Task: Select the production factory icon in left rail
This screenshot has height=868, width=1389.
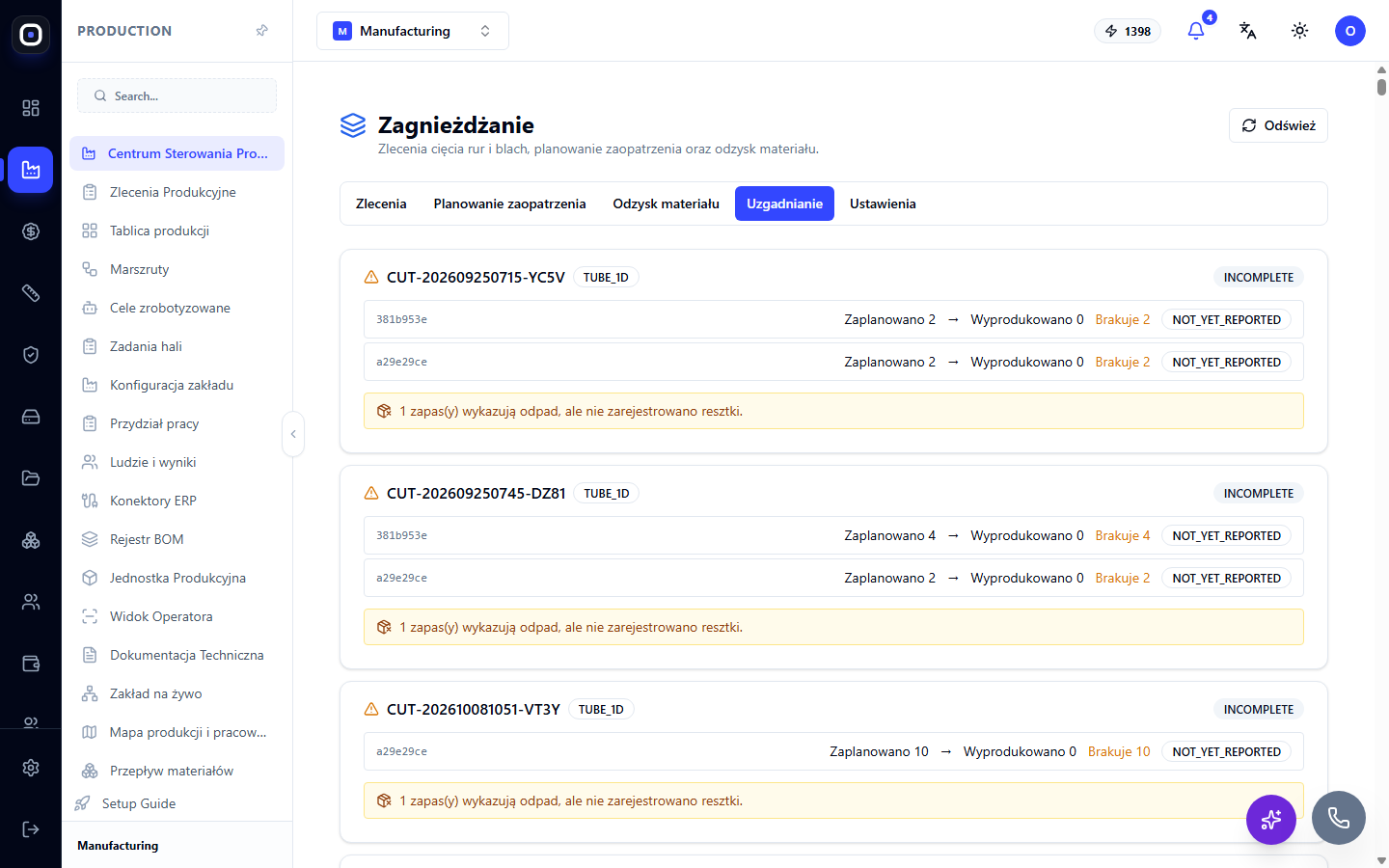Action: pos(31,170)
